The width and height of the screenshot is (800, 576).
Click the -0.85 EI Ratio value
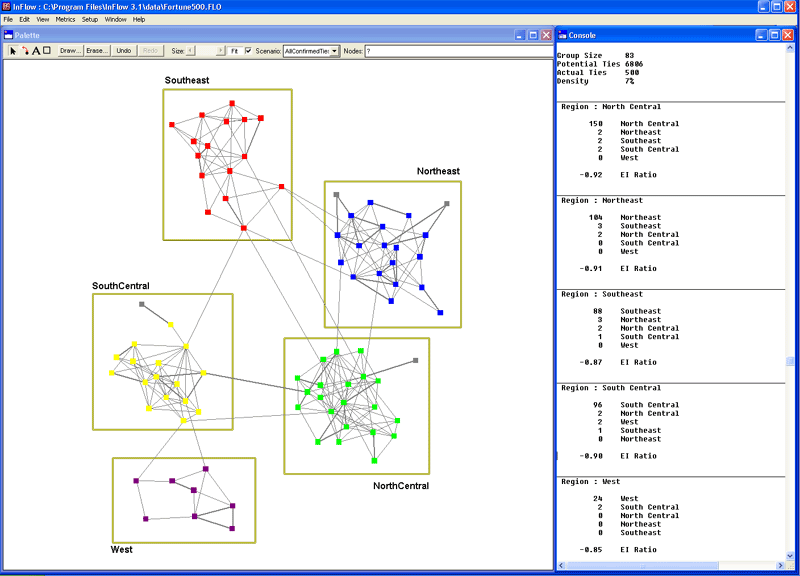[x=591, y=550]
